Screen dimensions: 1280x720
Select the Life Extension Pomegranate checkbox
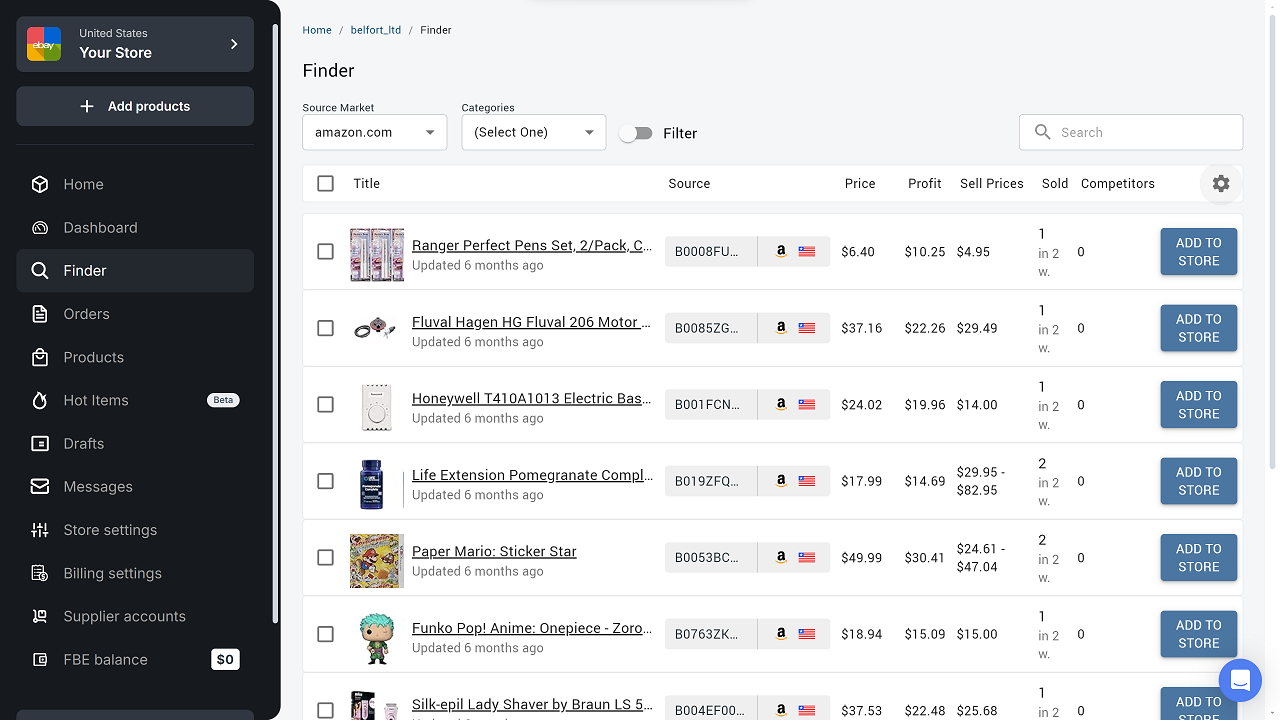(325, 481)
